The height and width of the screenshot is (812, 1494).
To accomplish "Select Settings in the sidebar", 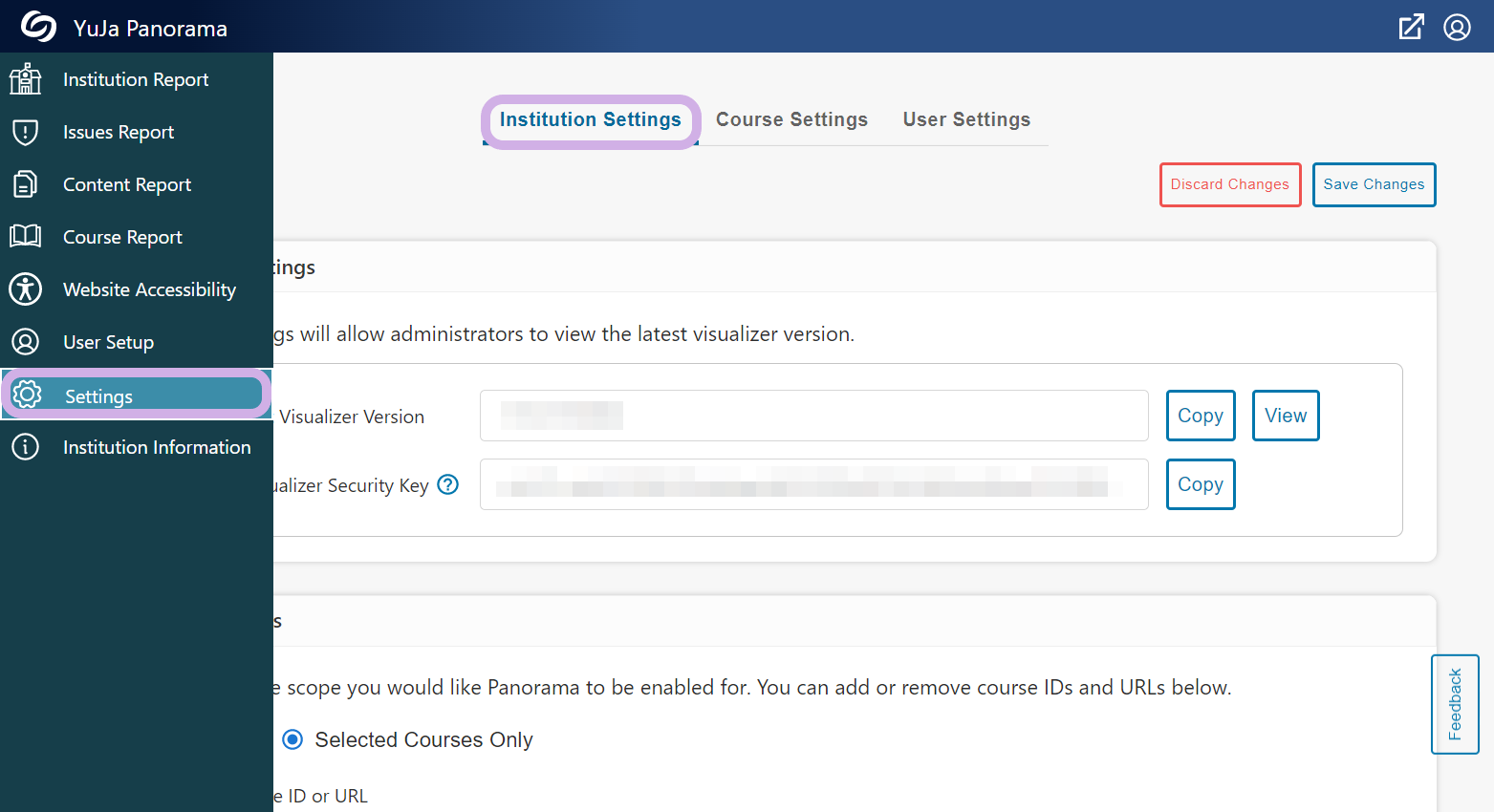I will (137, 395).
